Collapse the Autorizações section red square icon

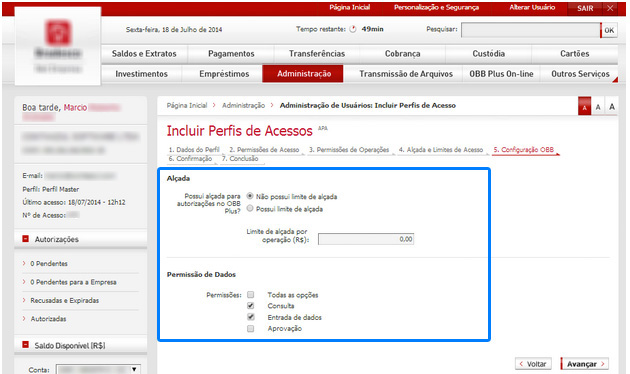(x=26, y=239)
